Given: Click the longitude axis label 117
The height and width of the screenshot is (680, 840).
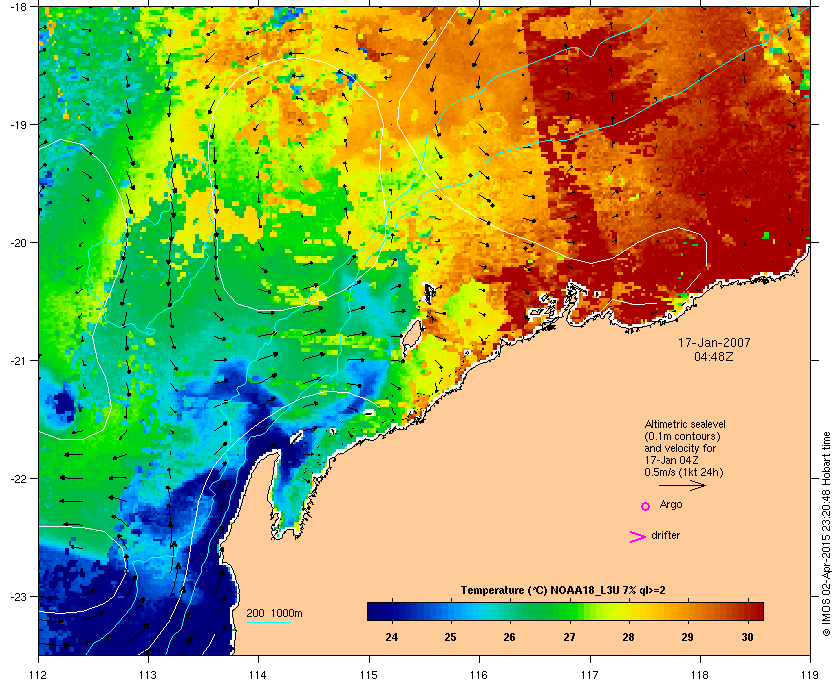Looking at the screenshot, I should tap(590, 674).
